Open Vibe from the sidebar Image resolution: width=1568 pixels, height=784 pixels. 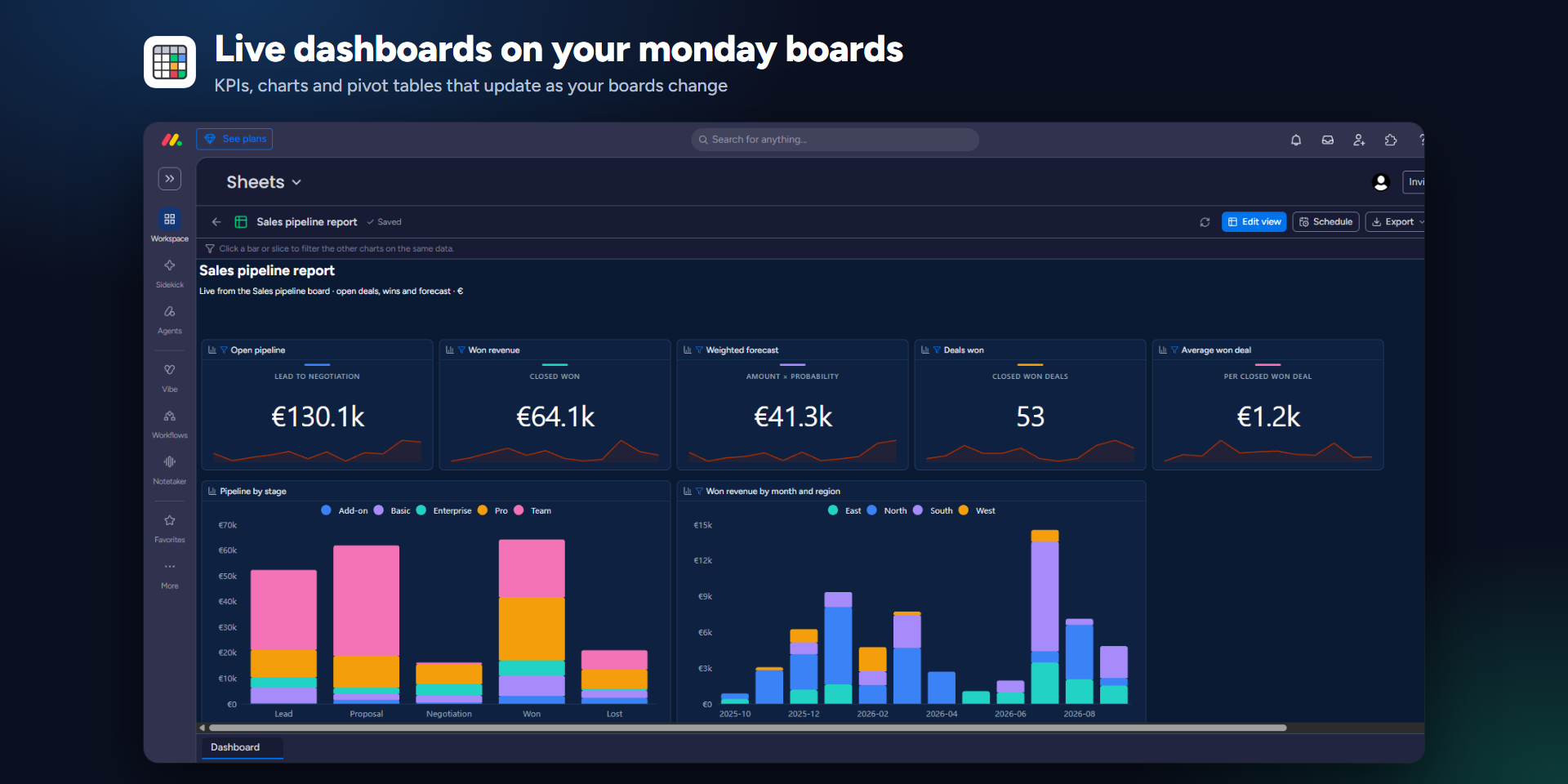tap(170, 377)
